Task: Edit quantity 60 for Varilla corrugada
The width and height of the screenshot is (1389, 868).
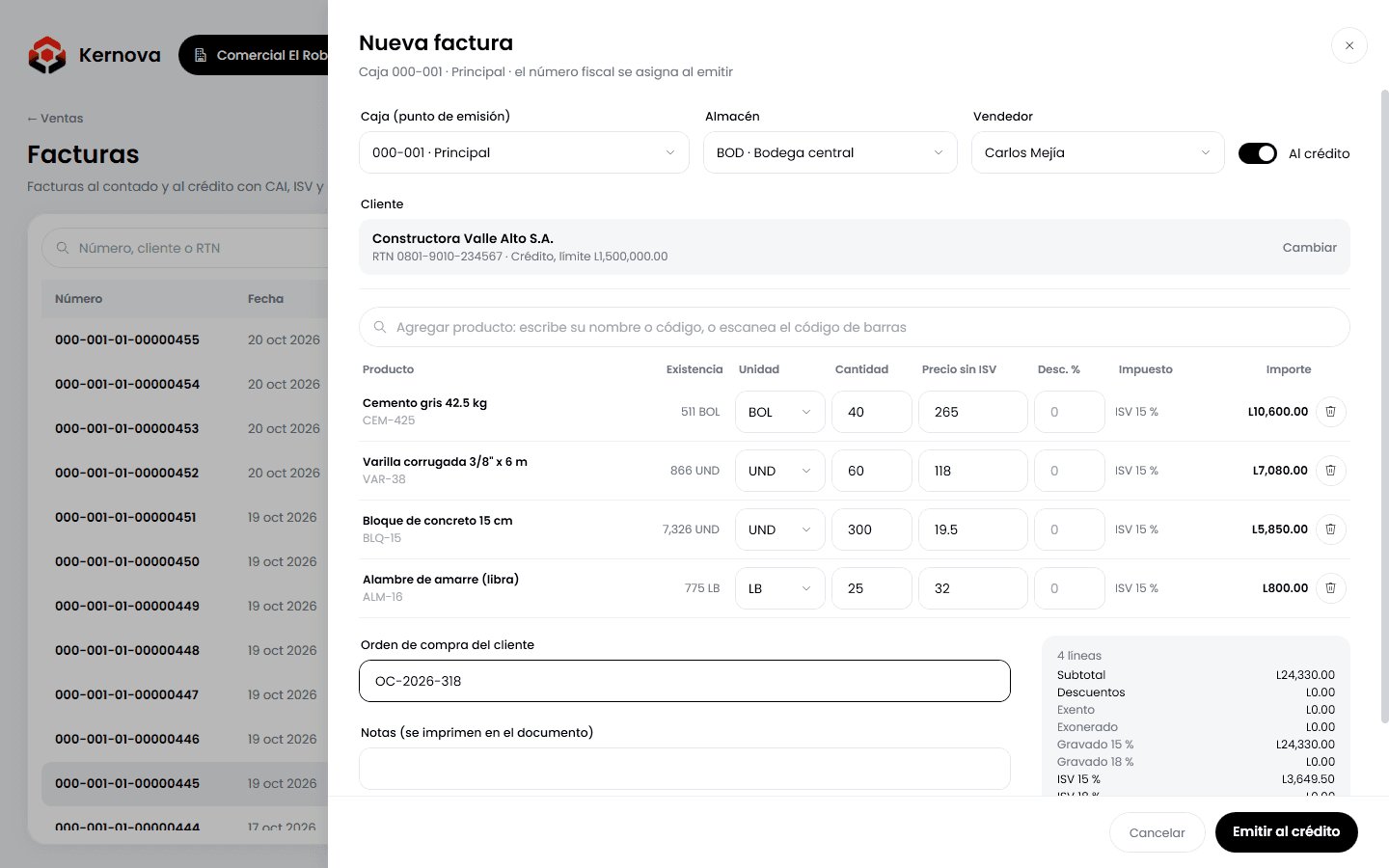Action: 872,471
